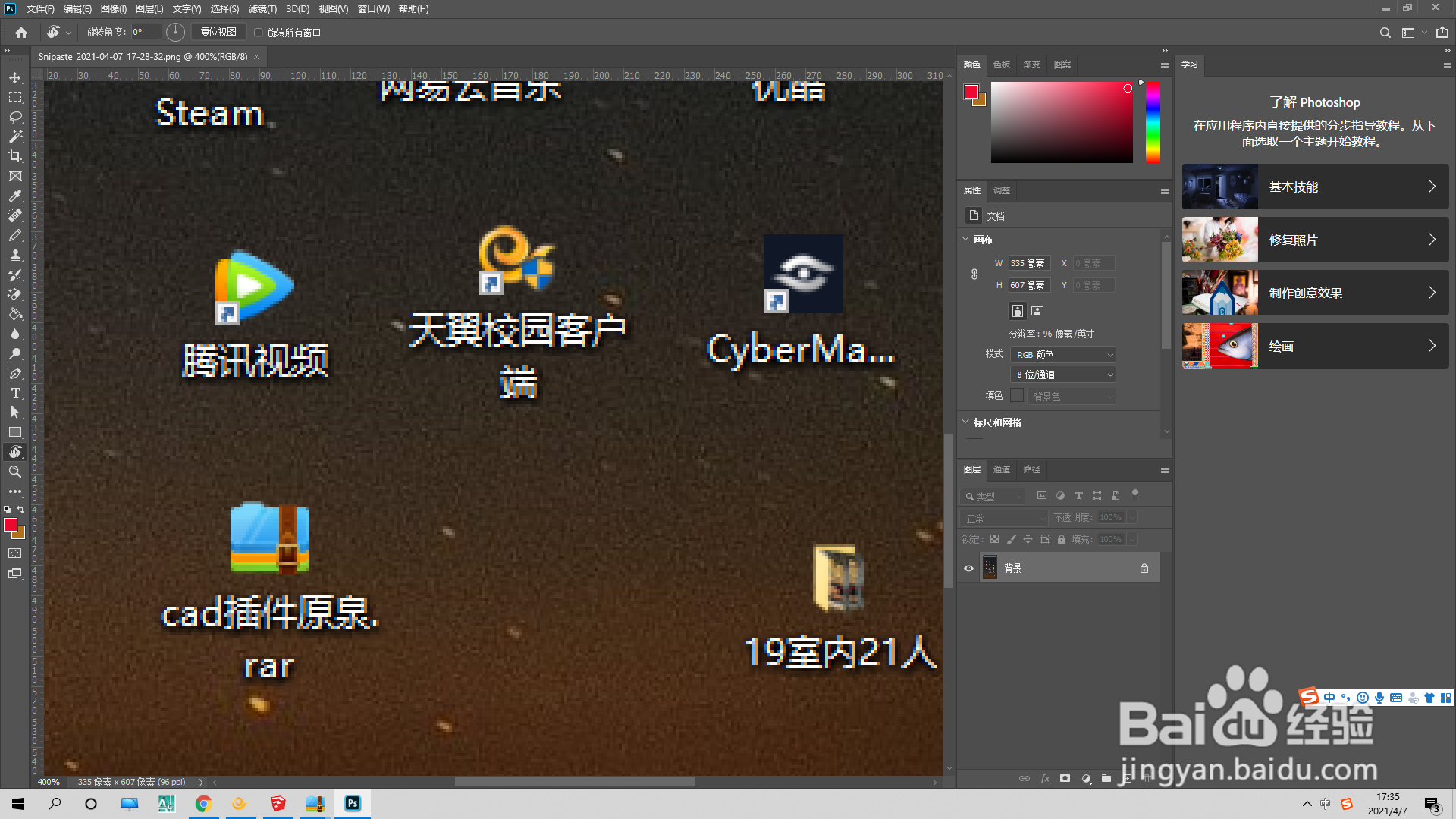Click the 复位视图 button
1456x819 pixels.
(x=218, y=32)
